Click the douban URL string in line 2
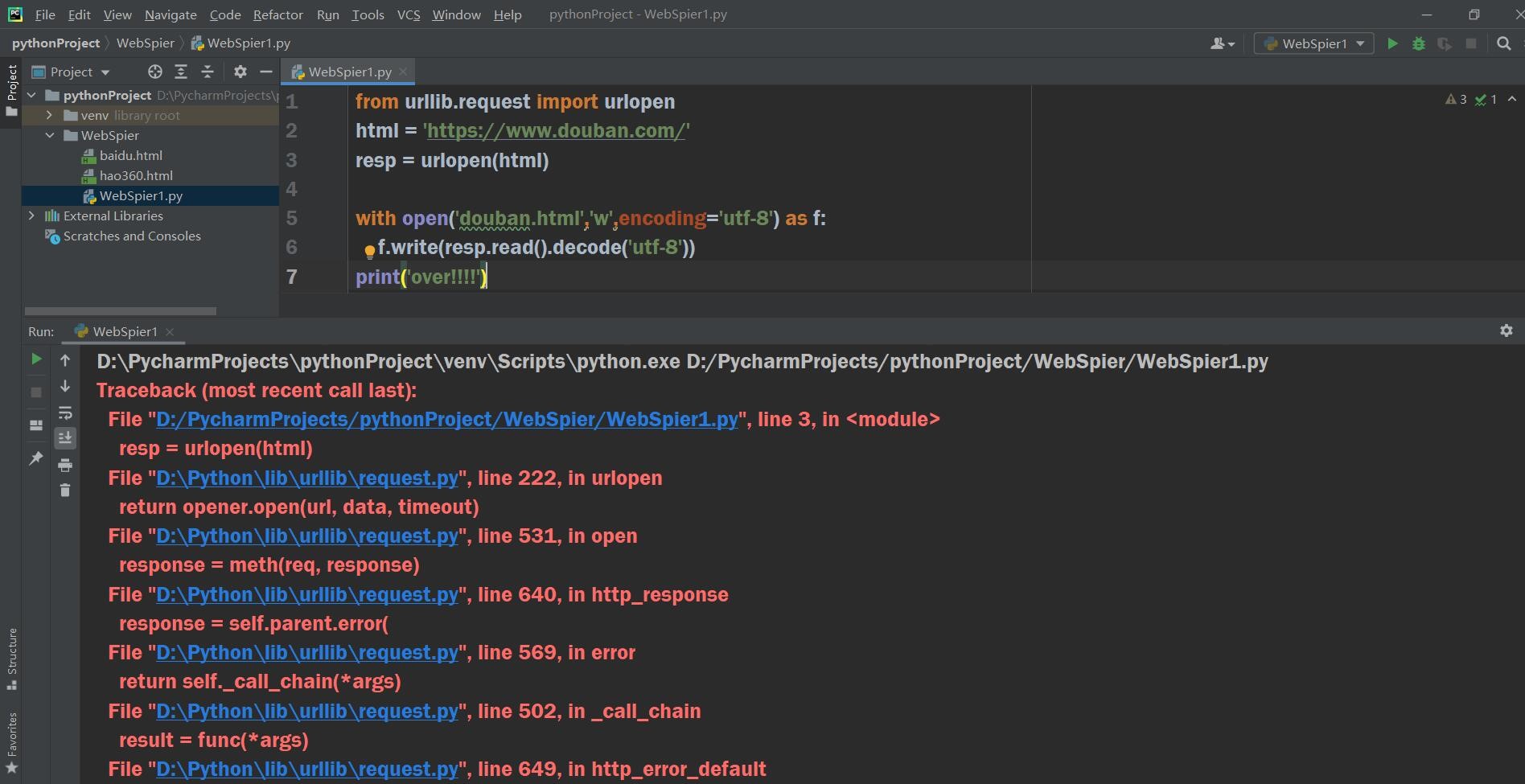Screen dimensions: 1525x784 (x=557, y=130)
